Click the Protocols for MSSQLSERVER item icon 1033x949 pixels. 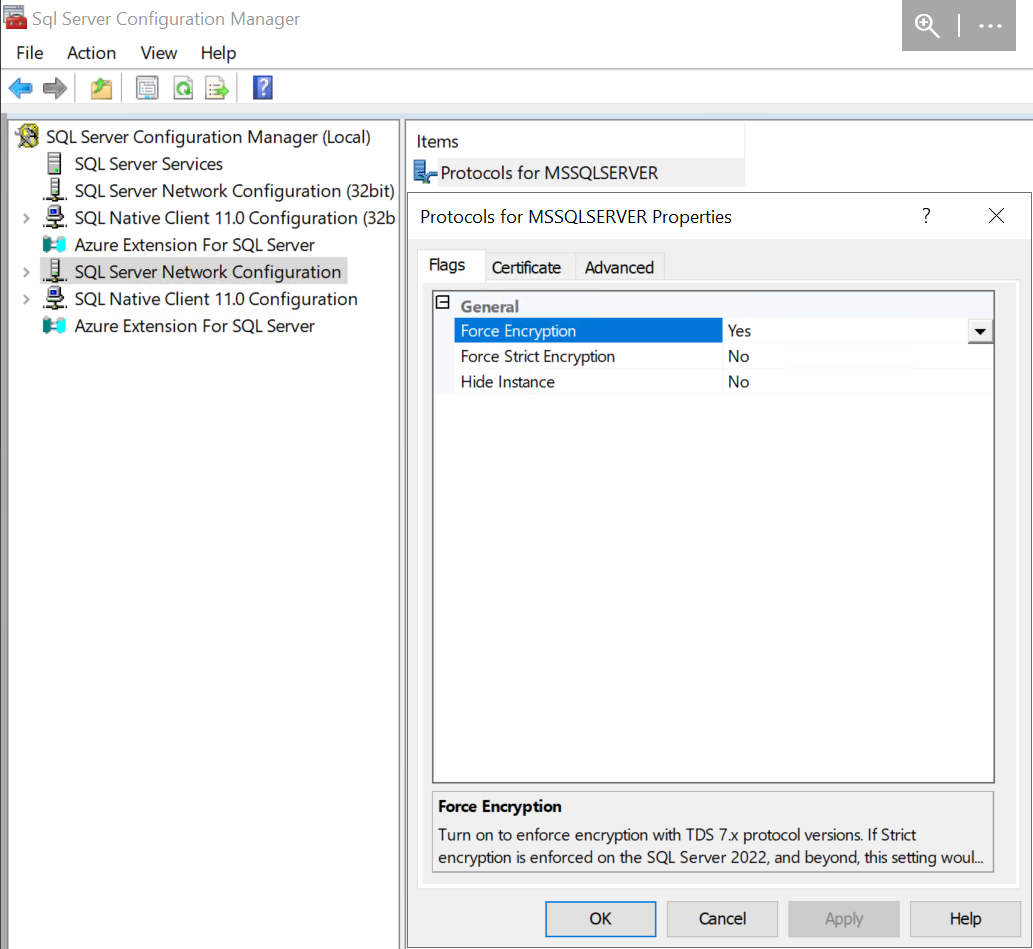(426, 171)
